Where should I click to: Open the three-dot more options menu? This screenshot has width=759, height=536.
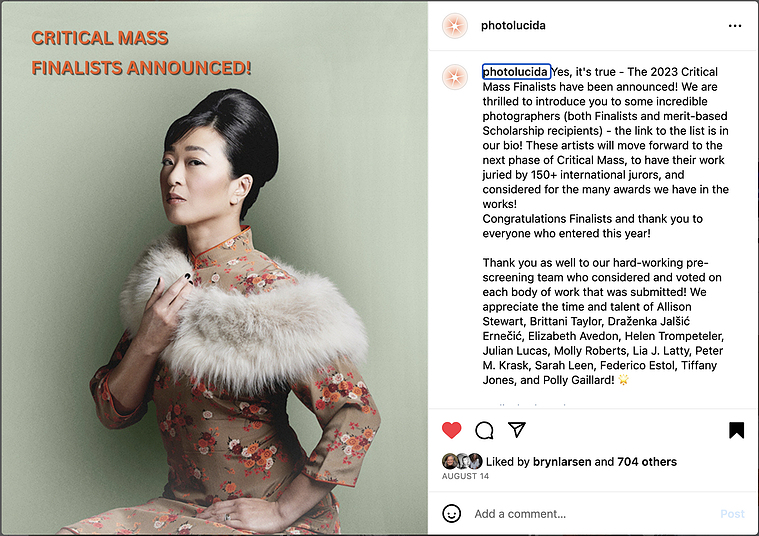coord(735,26)
